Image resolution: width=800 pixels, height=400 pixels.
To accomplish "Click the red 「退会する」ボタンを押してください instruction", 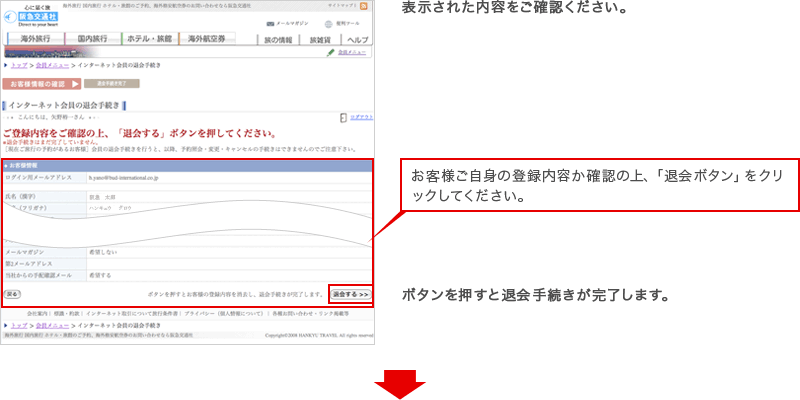I will click(140, 134).
